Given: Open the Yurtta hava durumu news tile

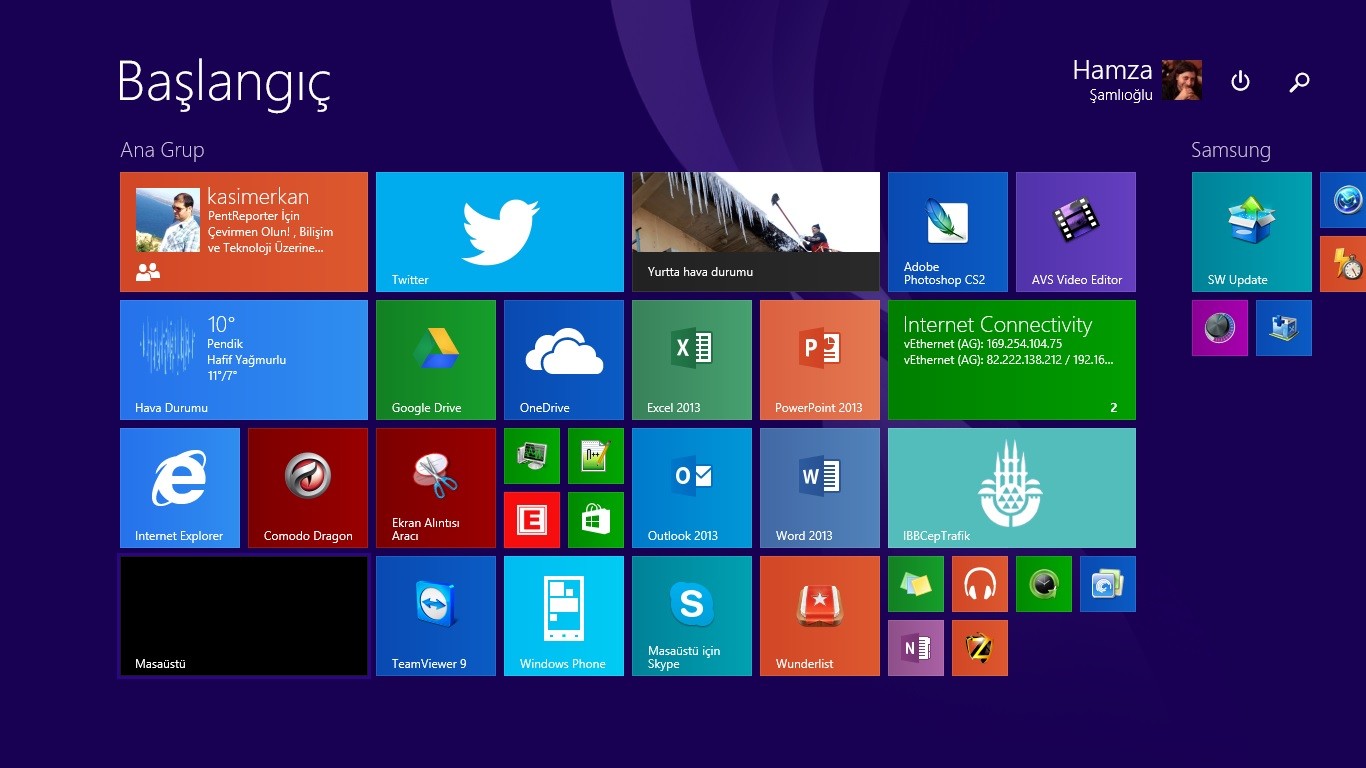Looking at the screenshot, I should pos(756,232).
